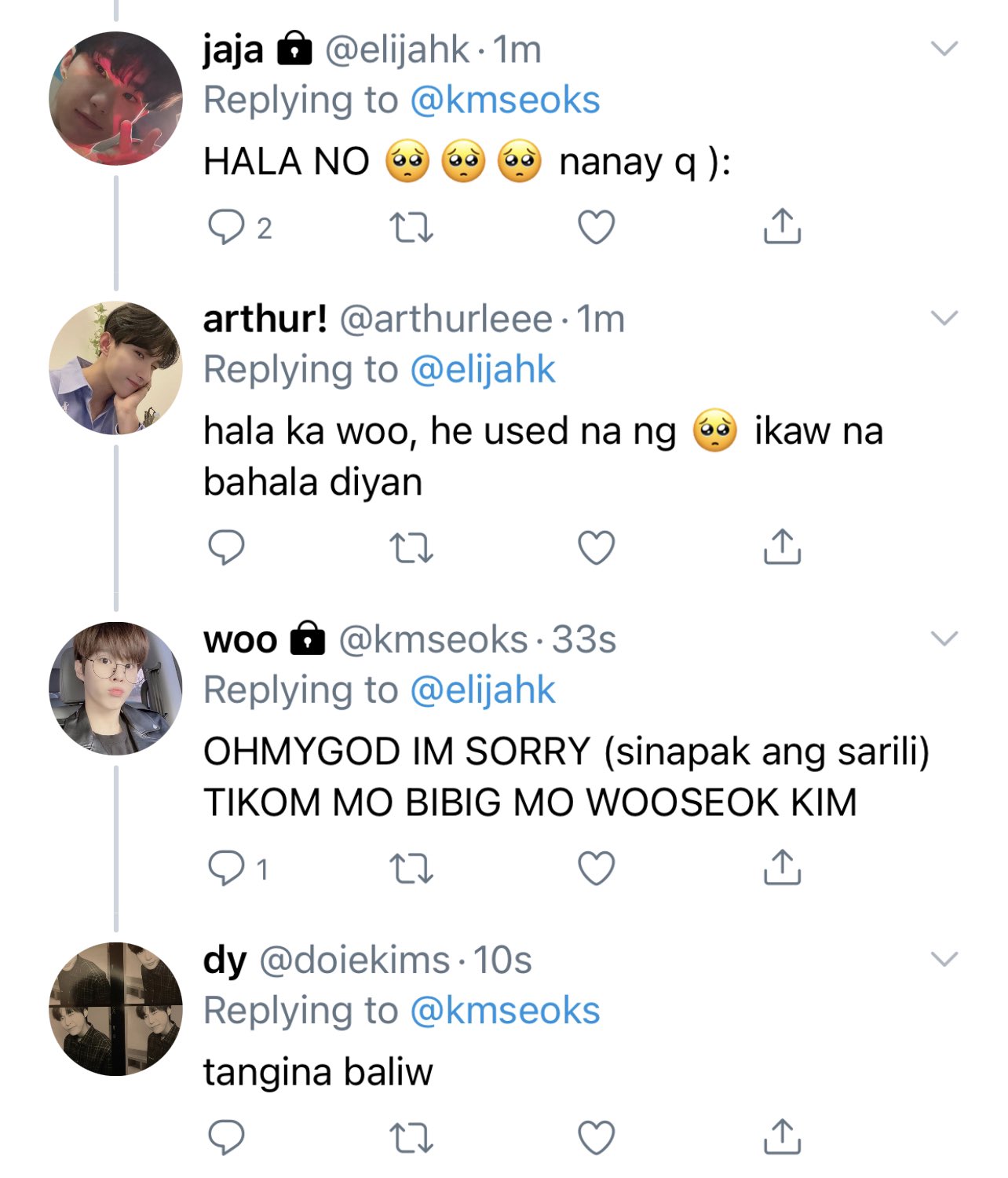This screenshot has width=1008, height=1178.
Task: Open woo's profile avatar
Action: coord(116,689)
